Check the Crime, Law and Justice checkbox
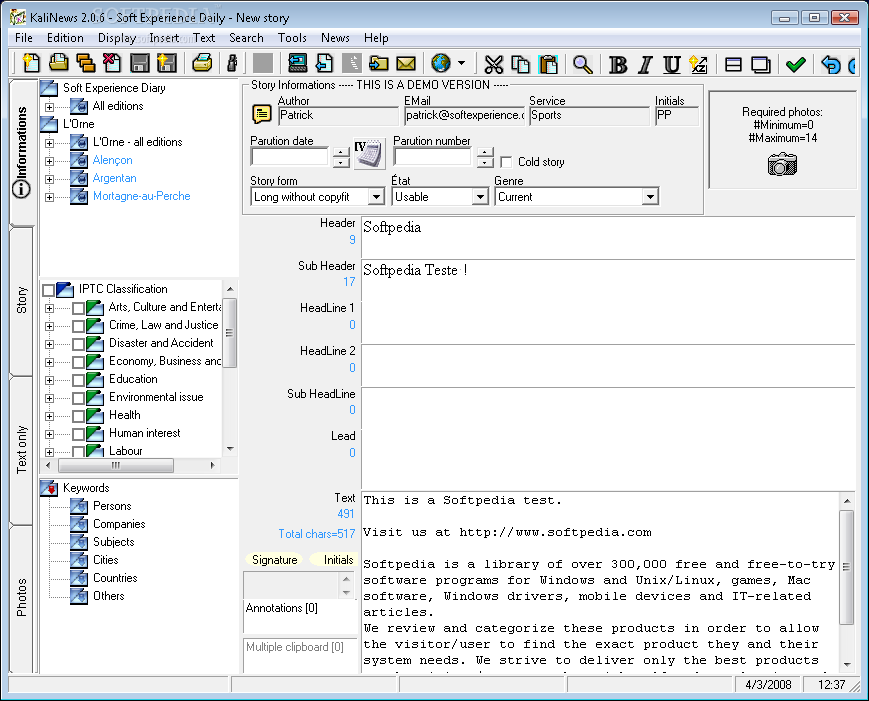The height and width of the screenshot is (701, 869). pos(78,326)
